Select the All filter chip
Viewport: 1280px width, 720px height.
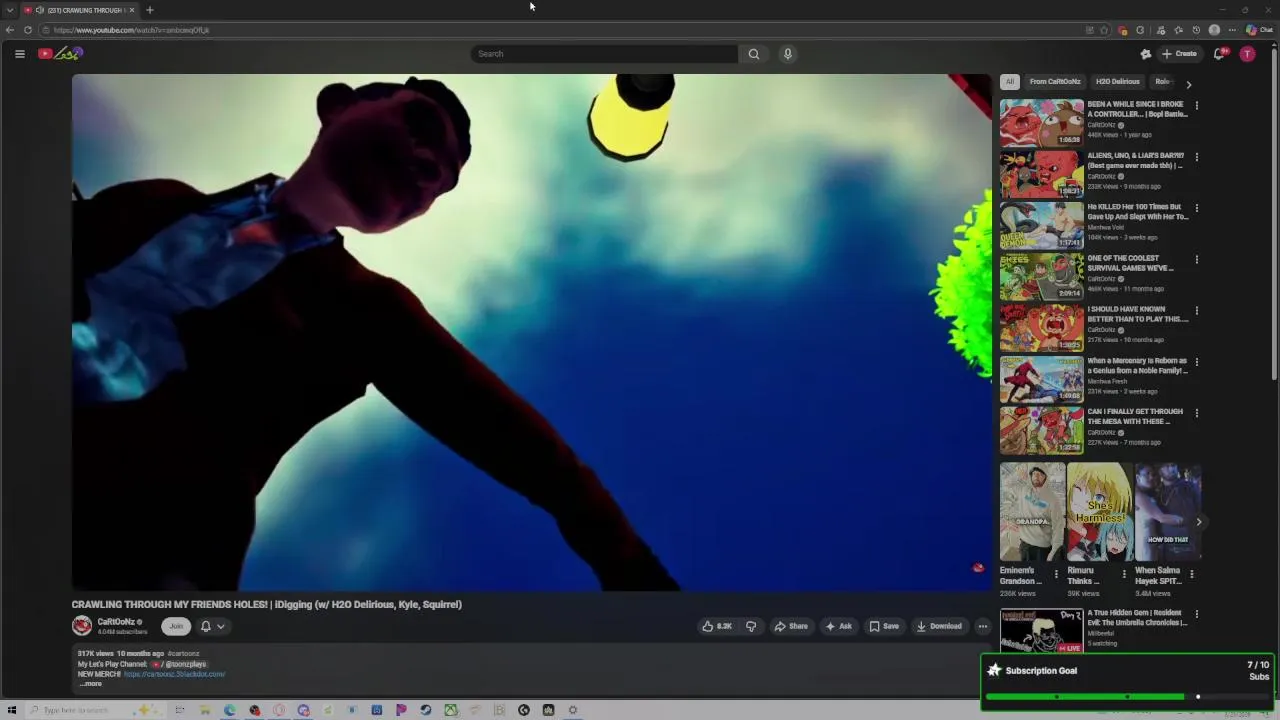[1010, 82]
